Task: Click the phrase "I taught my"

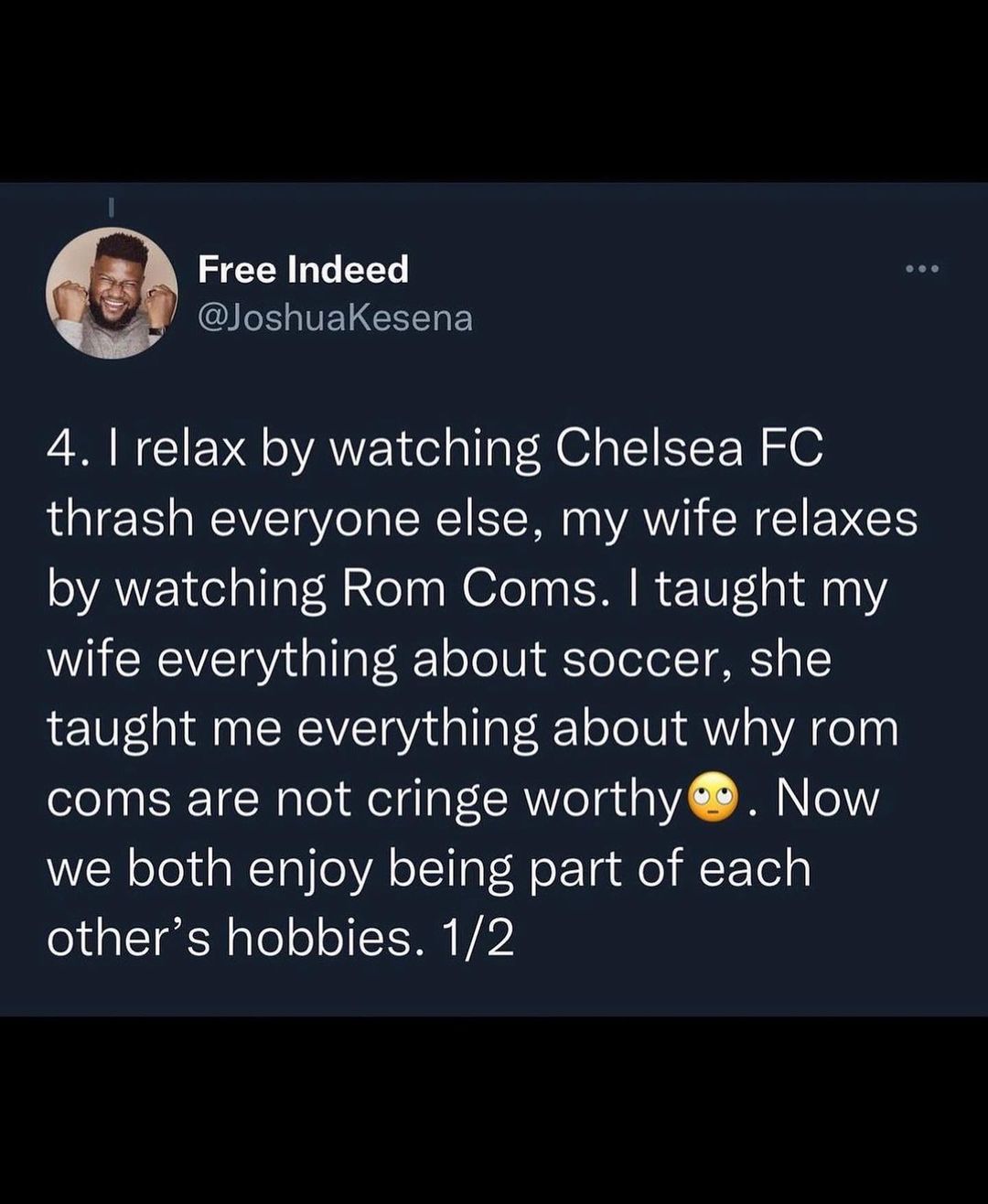Action: coord(767,589)
